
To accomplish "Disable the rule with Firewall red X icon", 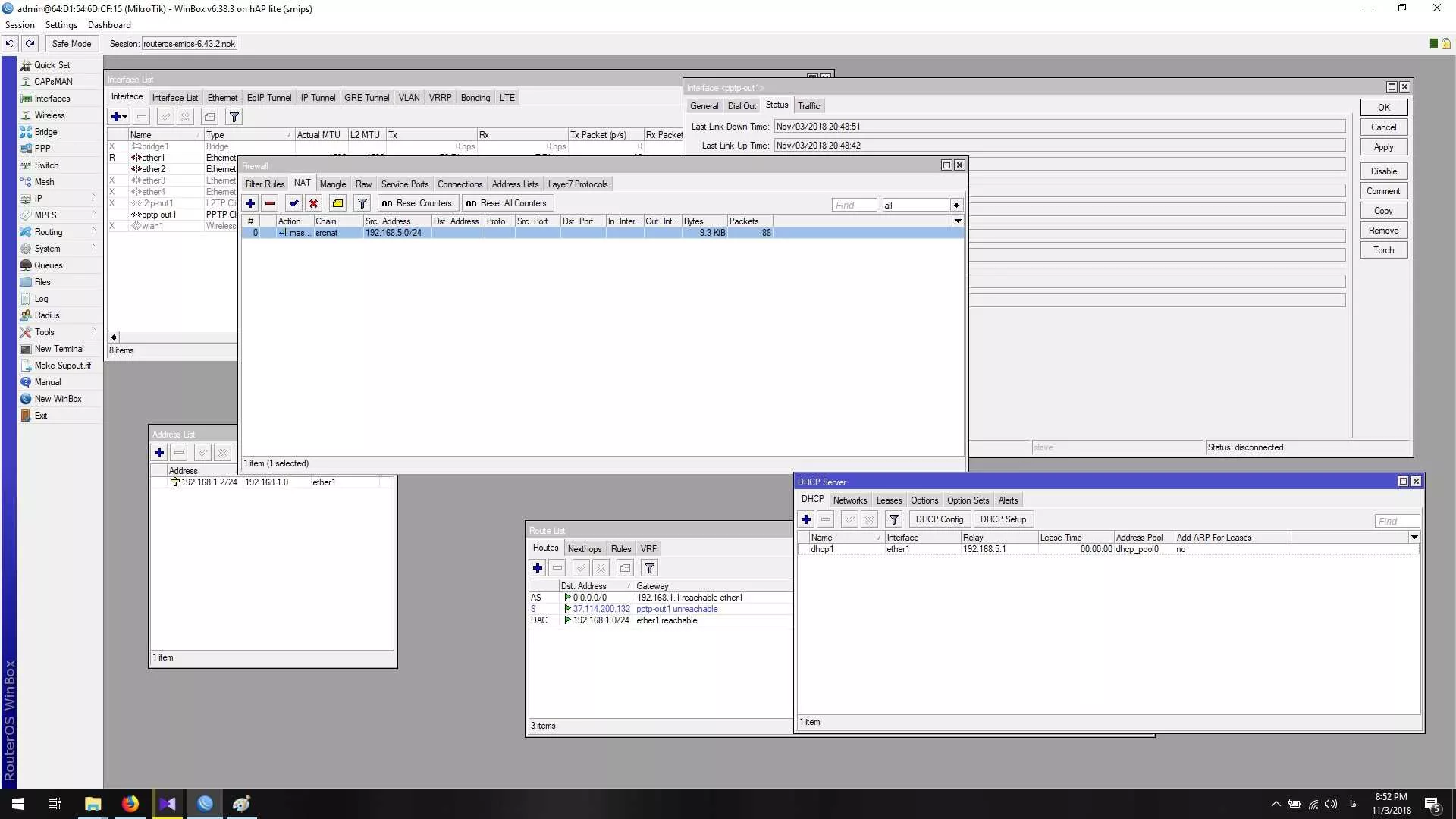I will (x=313, y=203).
